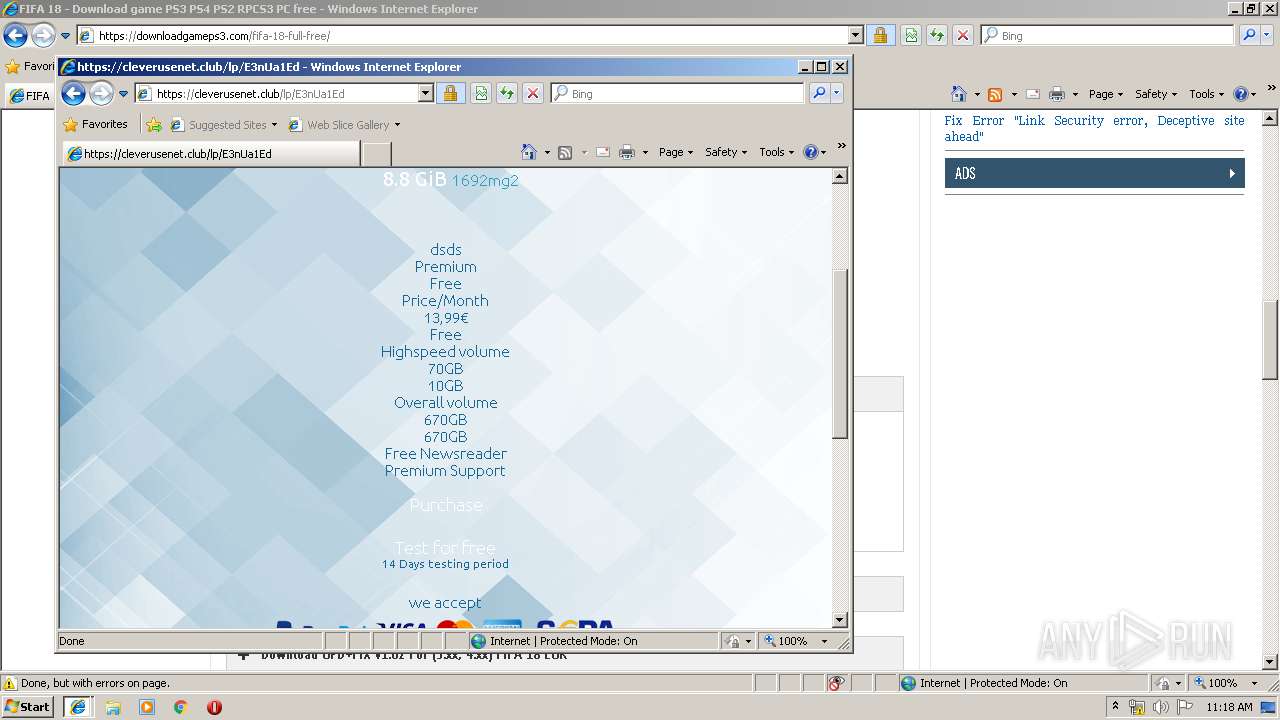Click Read Mail icon in main window command bar
Screen dimensions: 1280x720
pyautogui.click(x=1033, y=94)
